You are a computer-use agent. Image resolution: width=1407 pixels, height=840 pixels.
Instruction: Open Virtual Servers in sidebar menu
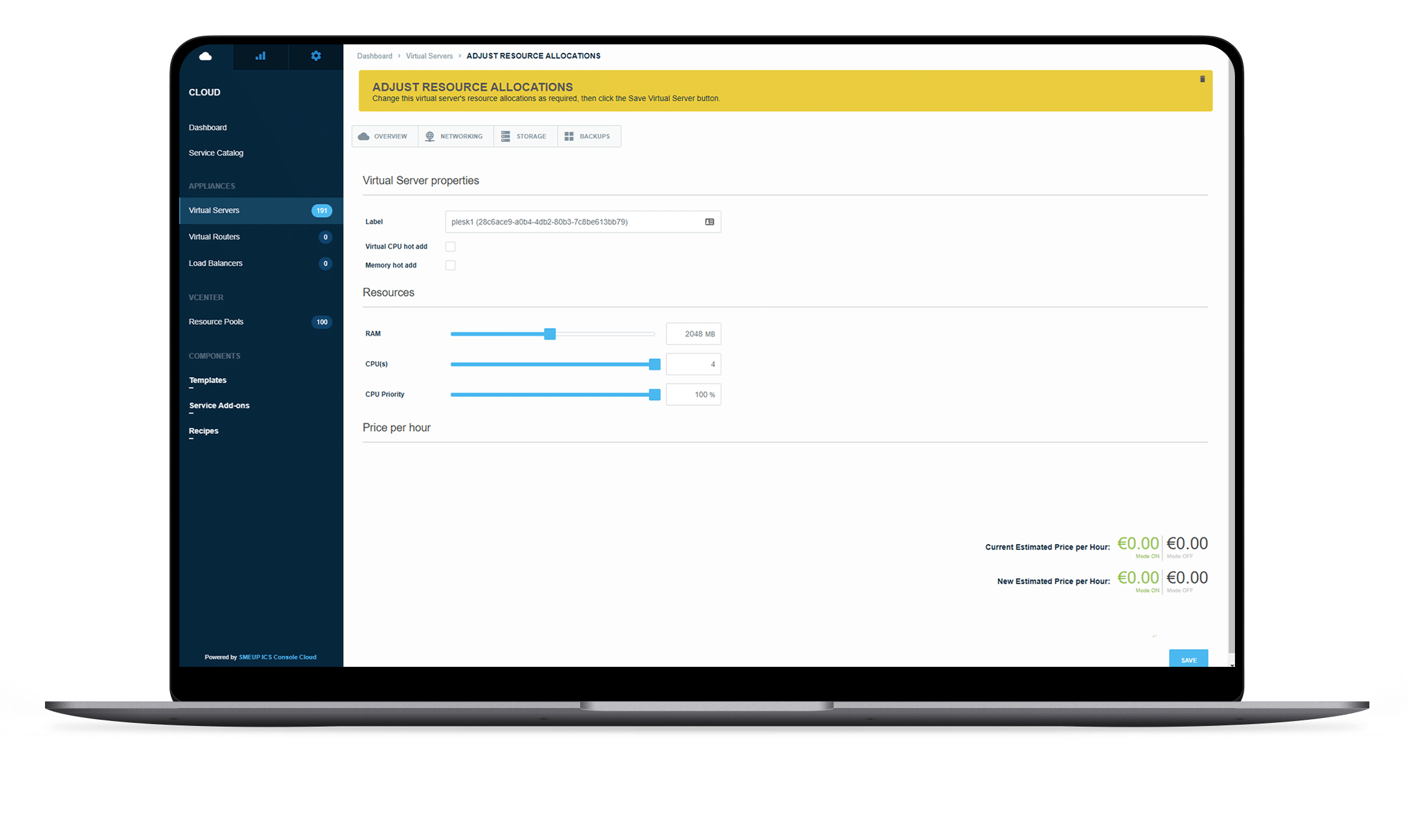click(214, 211)
